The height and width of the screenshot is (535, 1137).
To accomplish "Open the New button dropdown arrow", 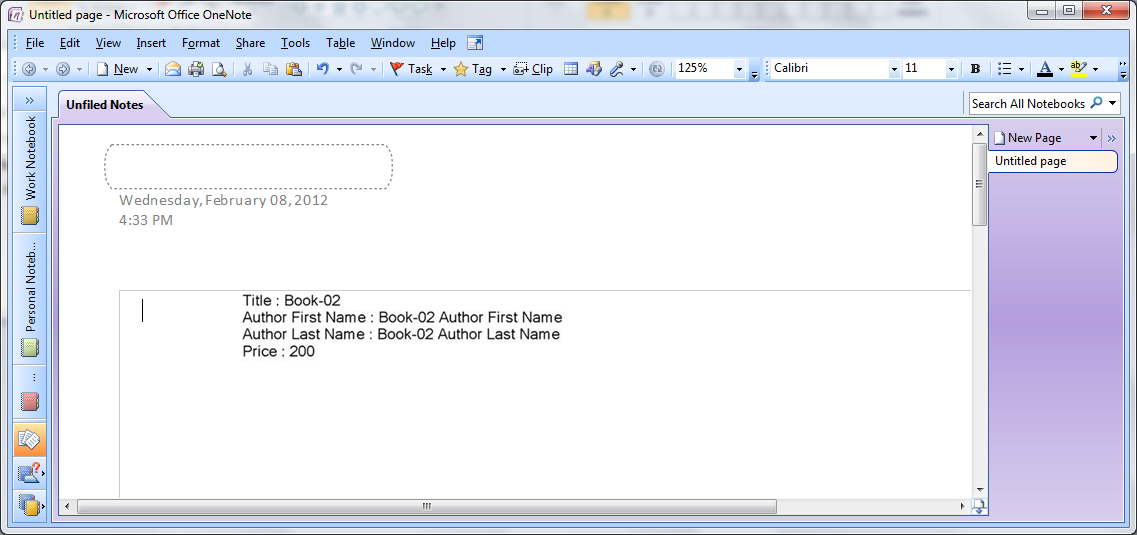I will click(x=149, y=69).
